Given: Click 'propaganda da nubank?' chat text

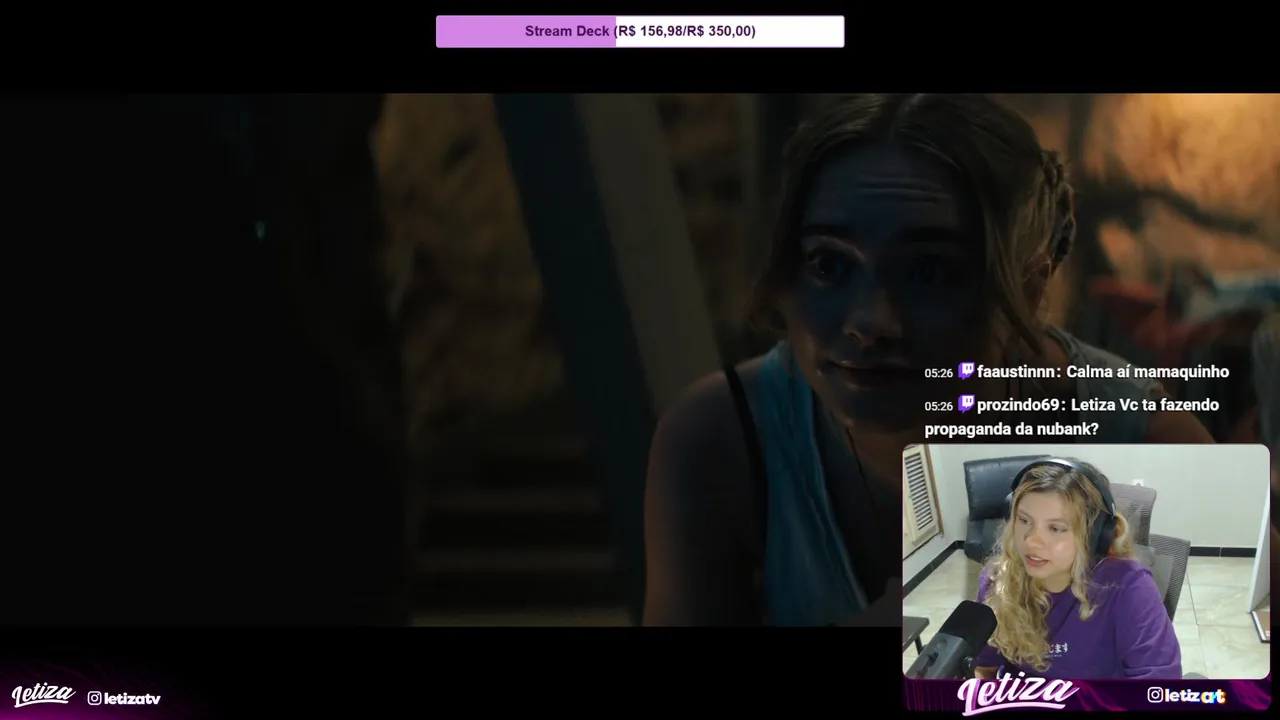Looking at the screenshot, I should pos(1011,429).
